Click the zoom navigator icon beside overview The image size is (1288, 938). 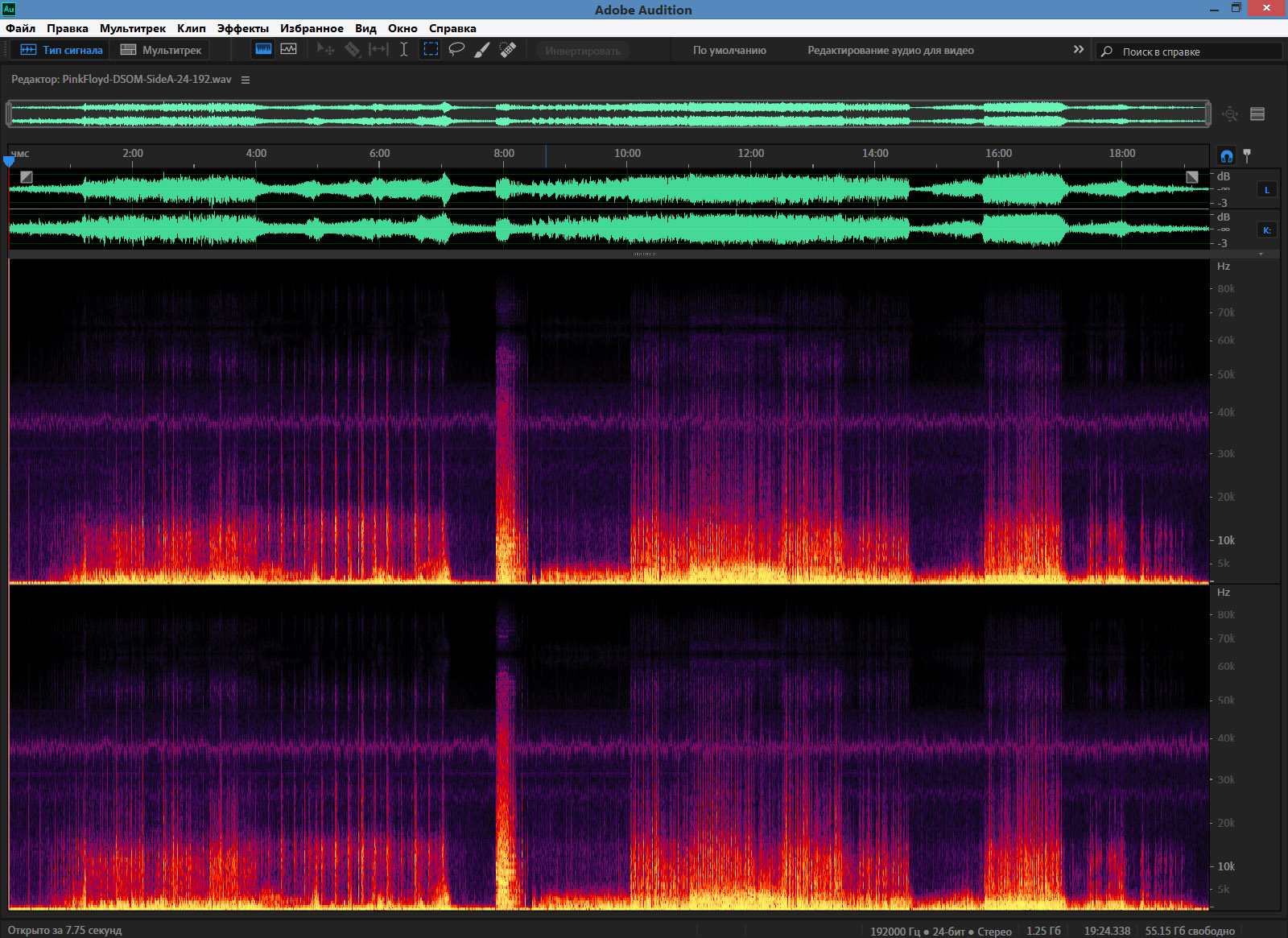click(x=1230, y=114)
